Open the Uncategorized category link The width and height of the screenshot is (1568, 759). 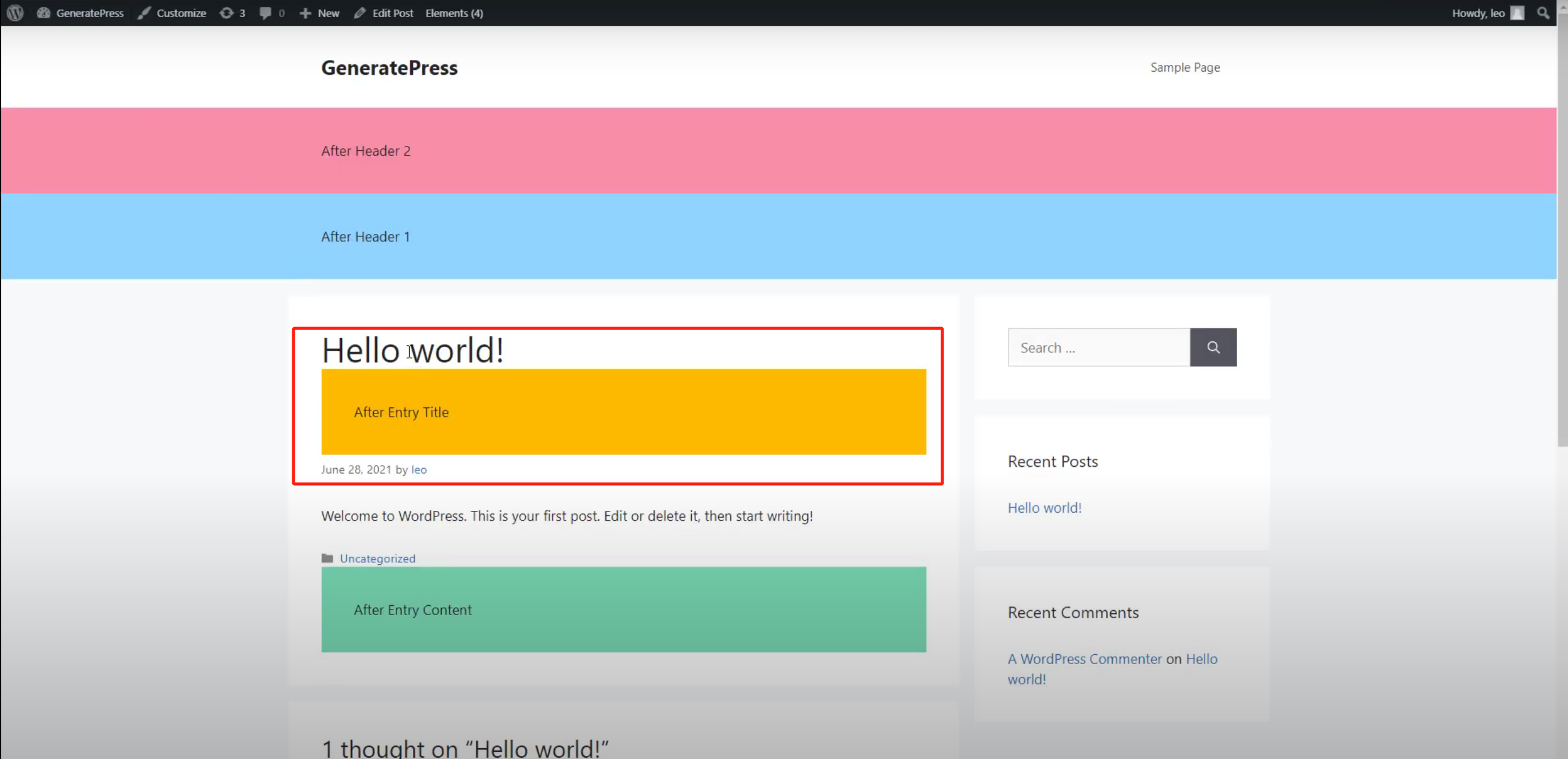377,559
